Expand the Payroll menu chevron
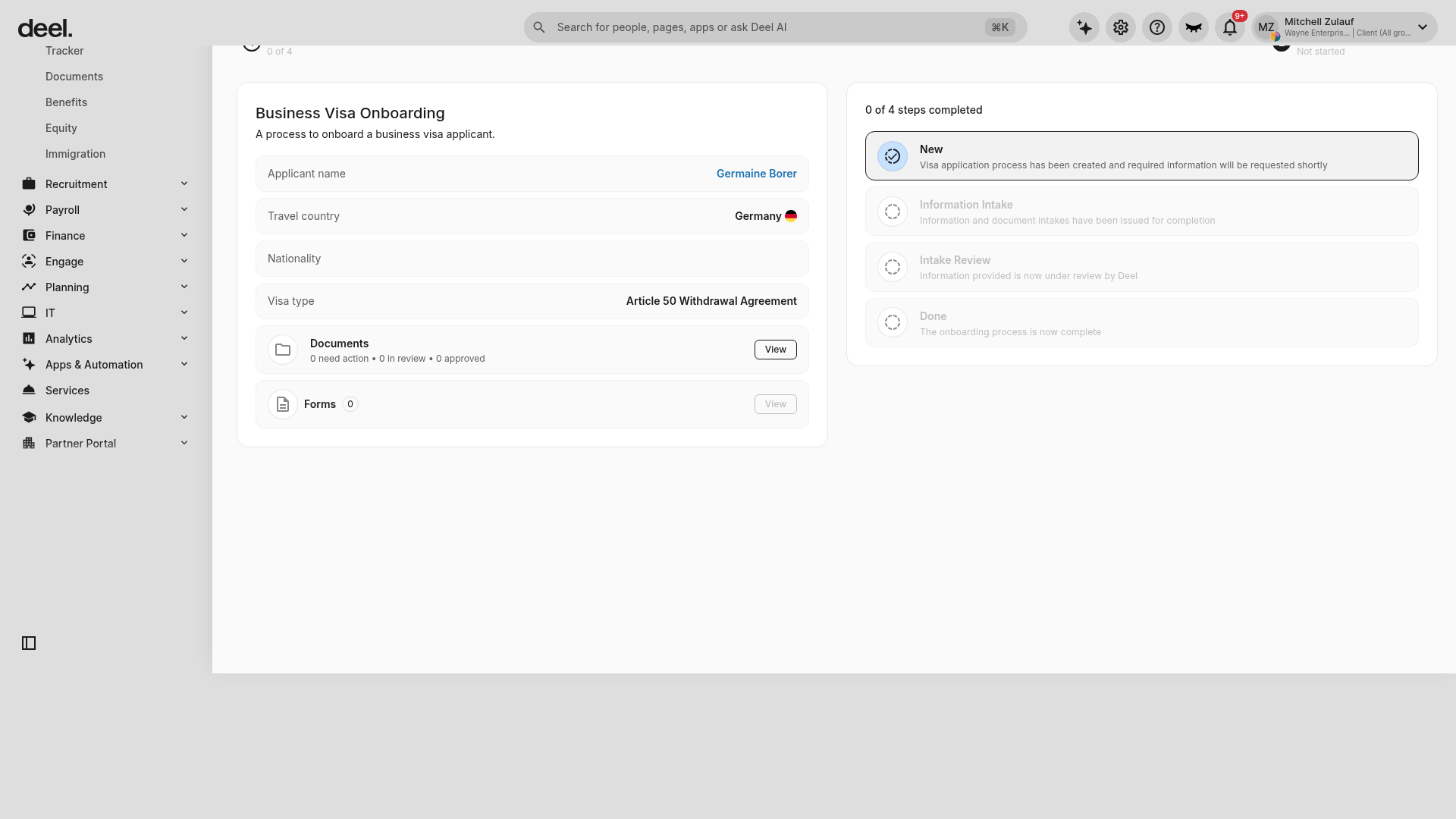 184,209
